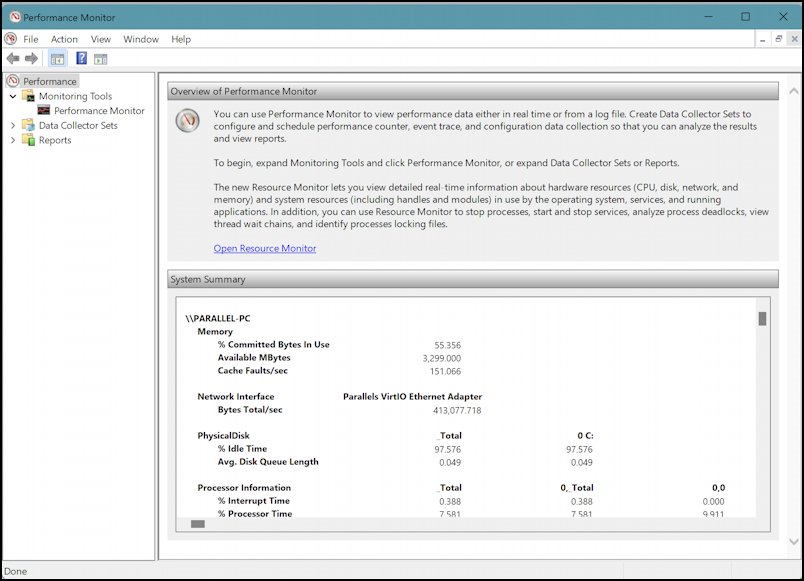Select Performance root in the tree
804x581 pixels.
click(x=50, y=82)
